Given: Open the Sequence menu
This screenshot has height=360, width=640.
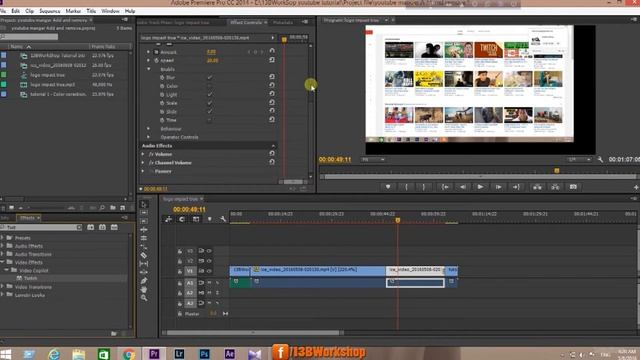Looking at the screenshot, I should point(49,11).
